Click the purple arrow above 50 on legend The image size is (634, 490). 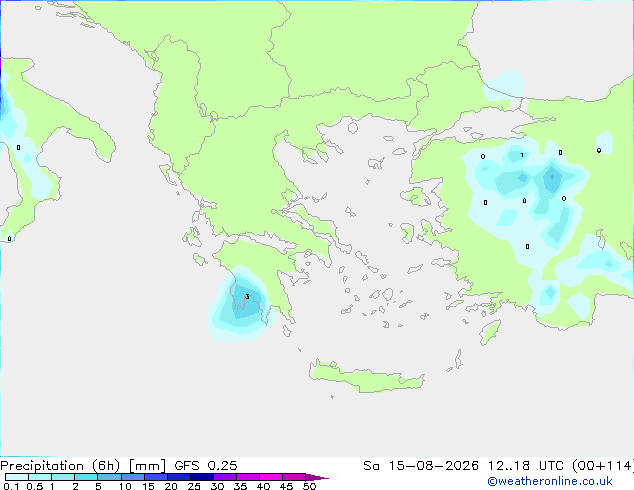click(317, 477)
